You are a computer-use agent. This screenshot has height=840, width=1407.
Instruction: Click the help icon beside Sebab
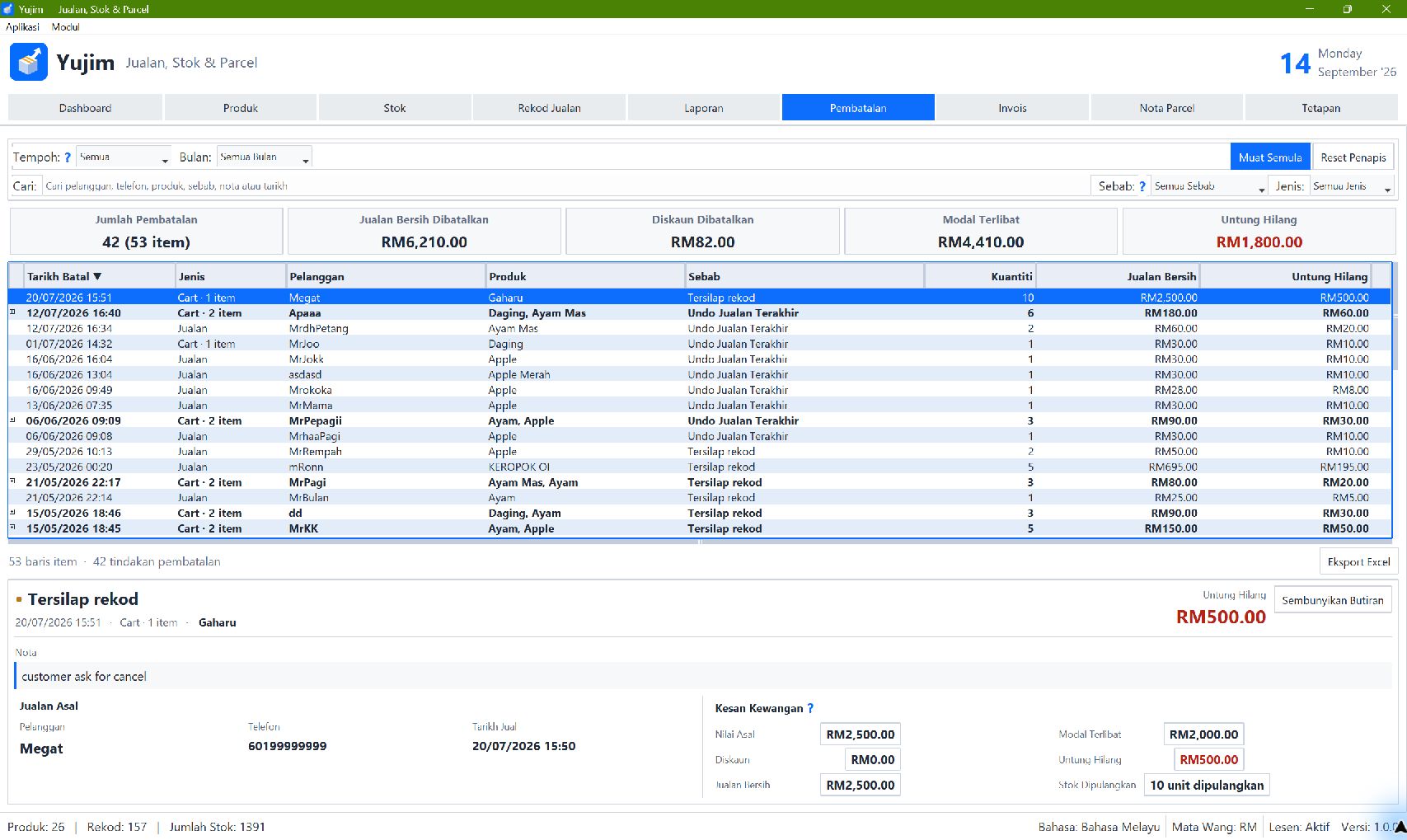click(1142, 186)
